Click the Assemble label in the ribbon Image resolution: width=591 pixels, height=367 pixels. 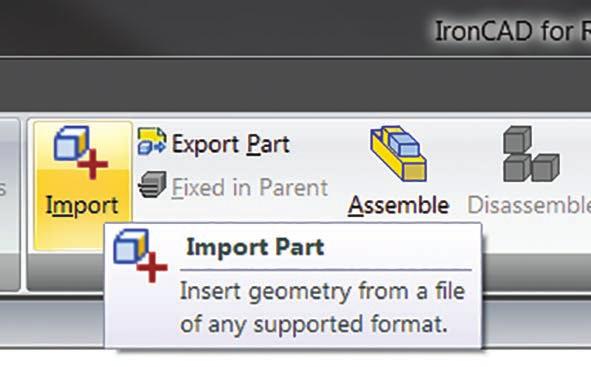point(398,205)
